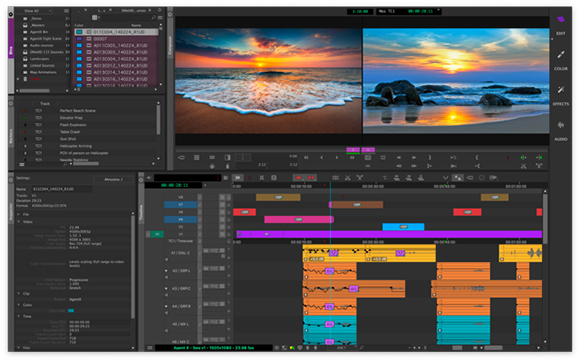Image resolution: width=580 pixels, height=361 pixels.
Task: Open the Color workspace icon
Action: point(561,55)
